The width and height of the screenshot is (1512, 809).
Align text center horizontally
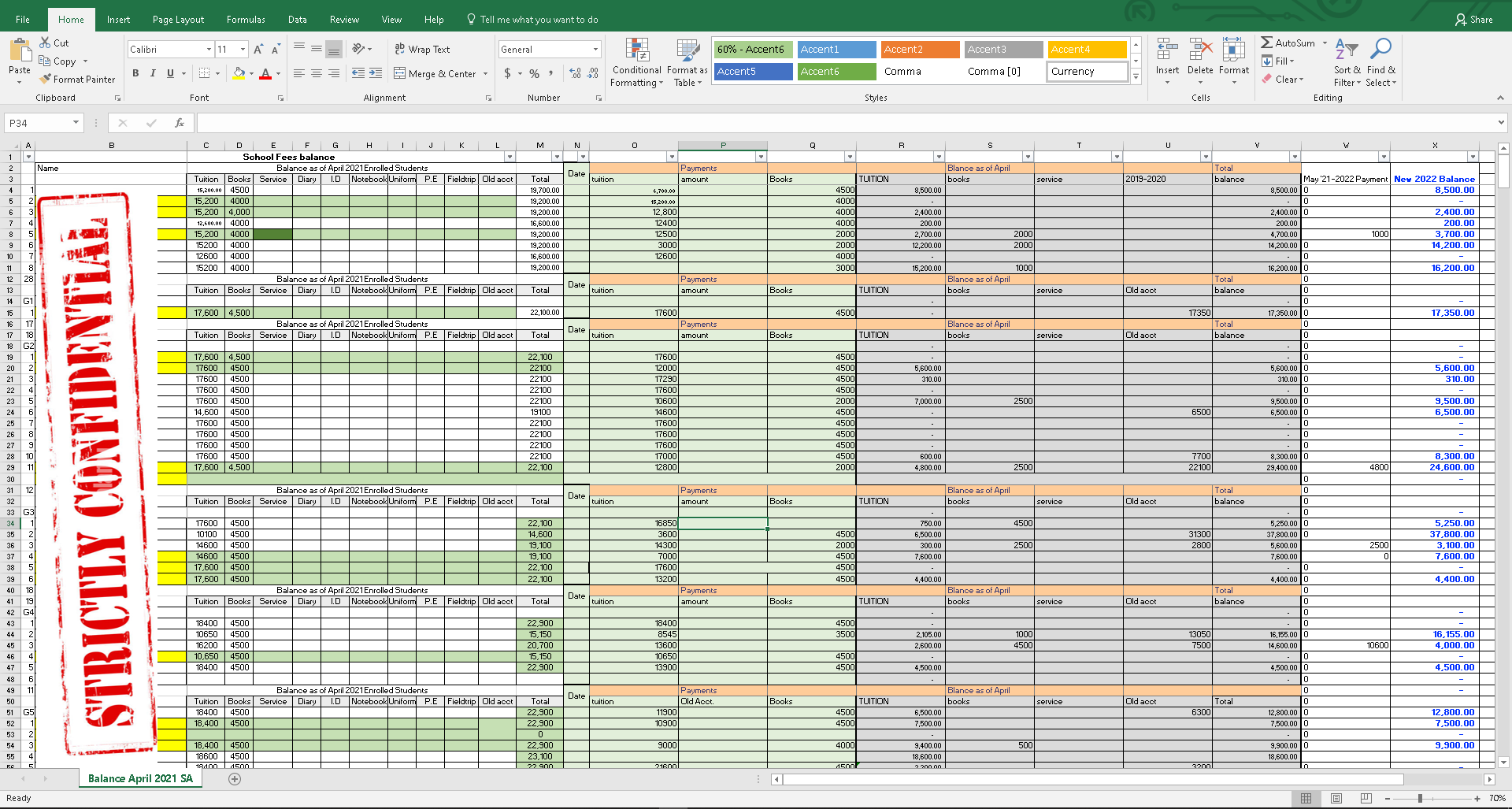click(317, 73)
